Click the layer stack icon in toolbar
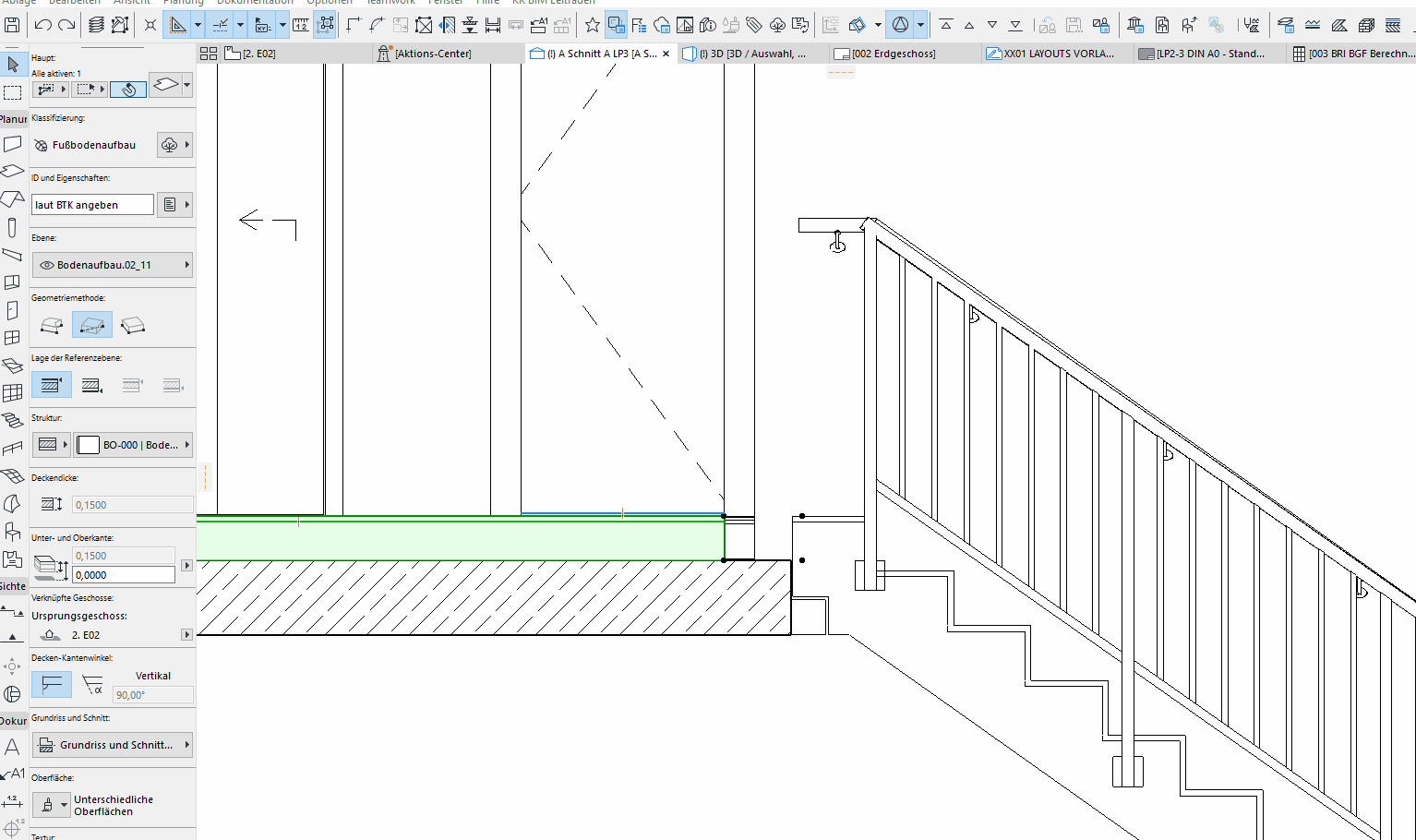 click(96, 25)
